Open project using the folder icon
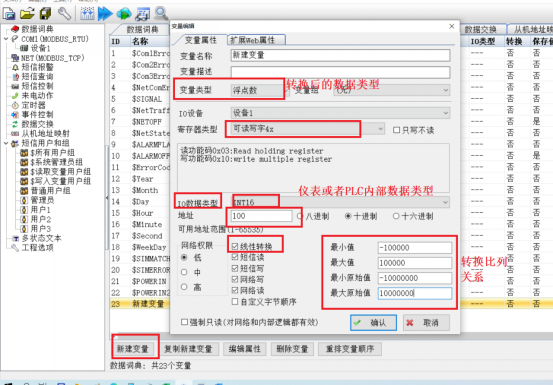 (27, 14)
